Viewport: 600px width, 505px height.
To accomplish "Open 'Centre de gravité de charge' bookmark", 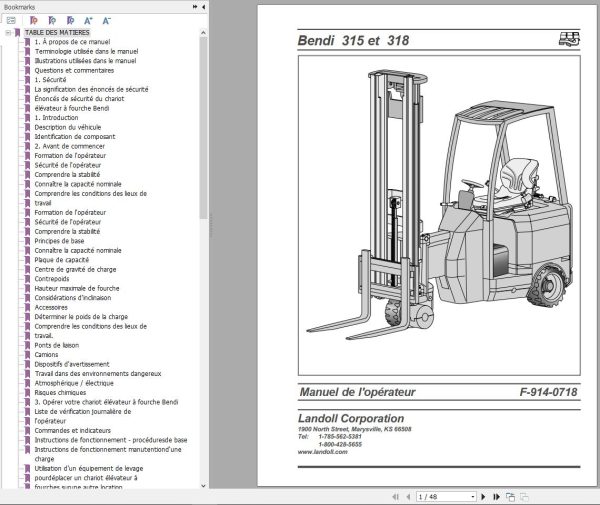I will 75,269.
